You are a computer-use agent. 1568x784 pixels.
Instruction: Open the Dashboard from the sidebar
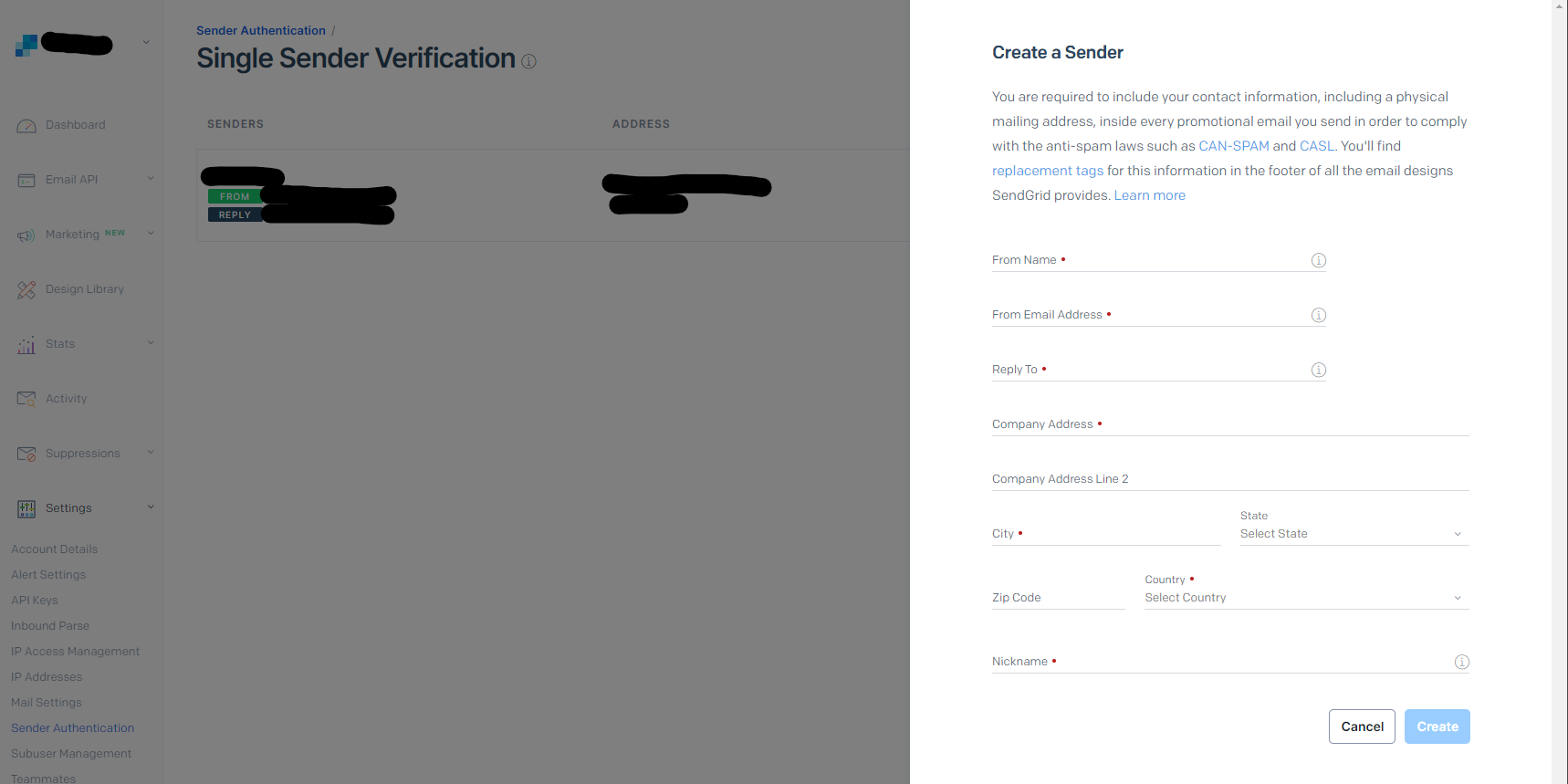pyautogui.click(x=26, y=125)
